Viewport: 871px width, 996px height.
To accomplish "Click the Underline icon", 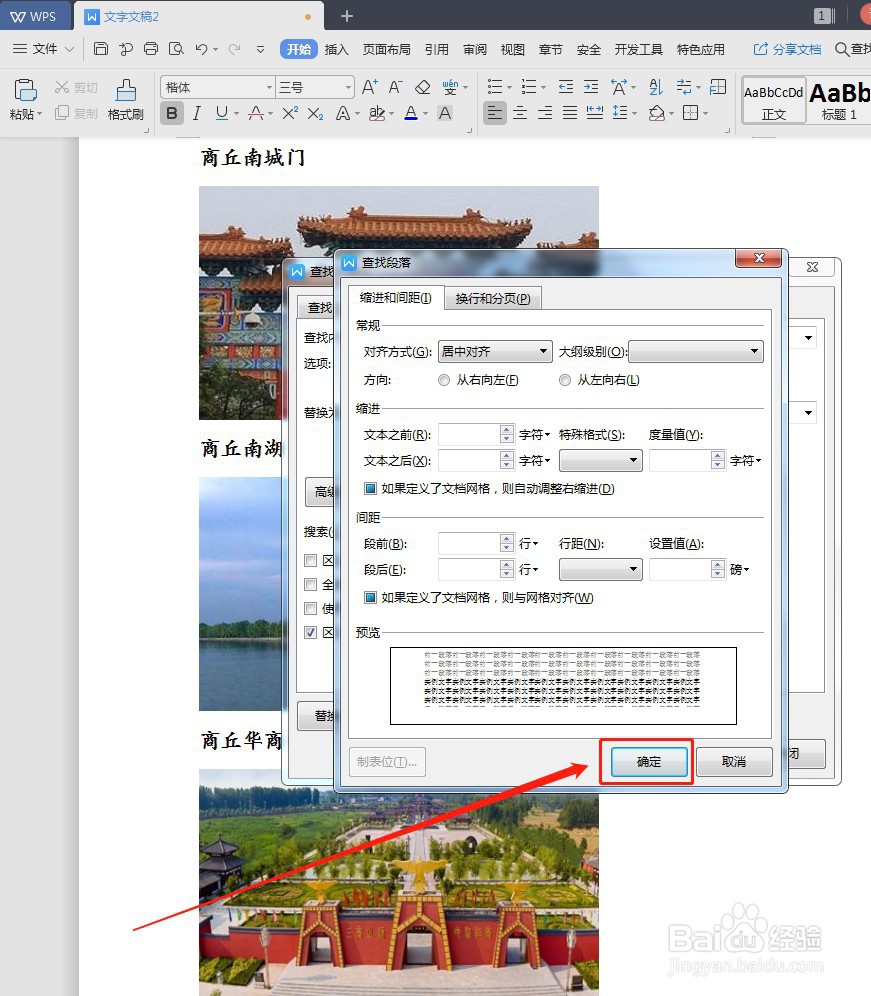I will click(222, 113).
